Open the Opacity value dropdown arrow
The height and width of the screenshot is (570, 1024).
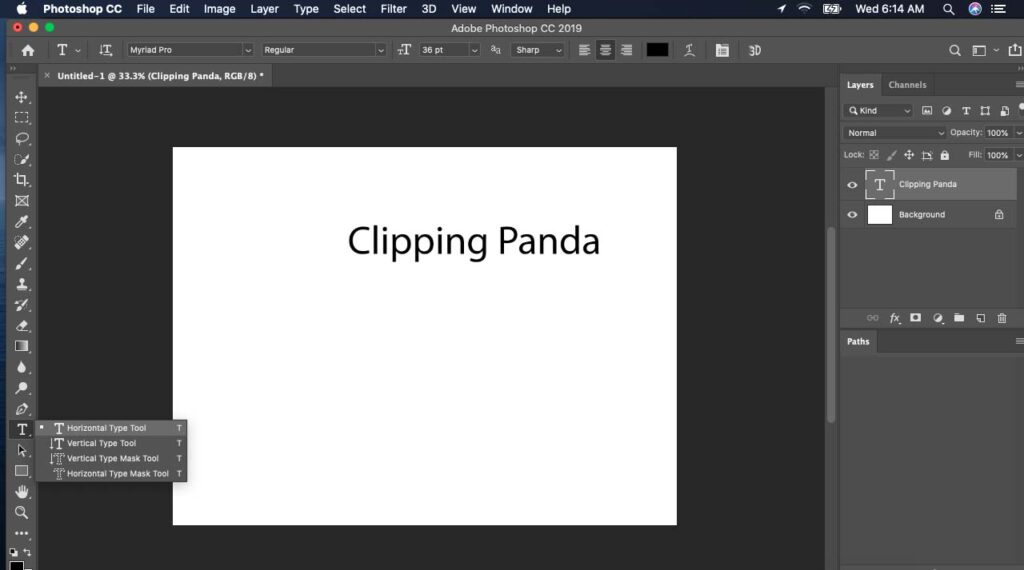point(1018,133)
